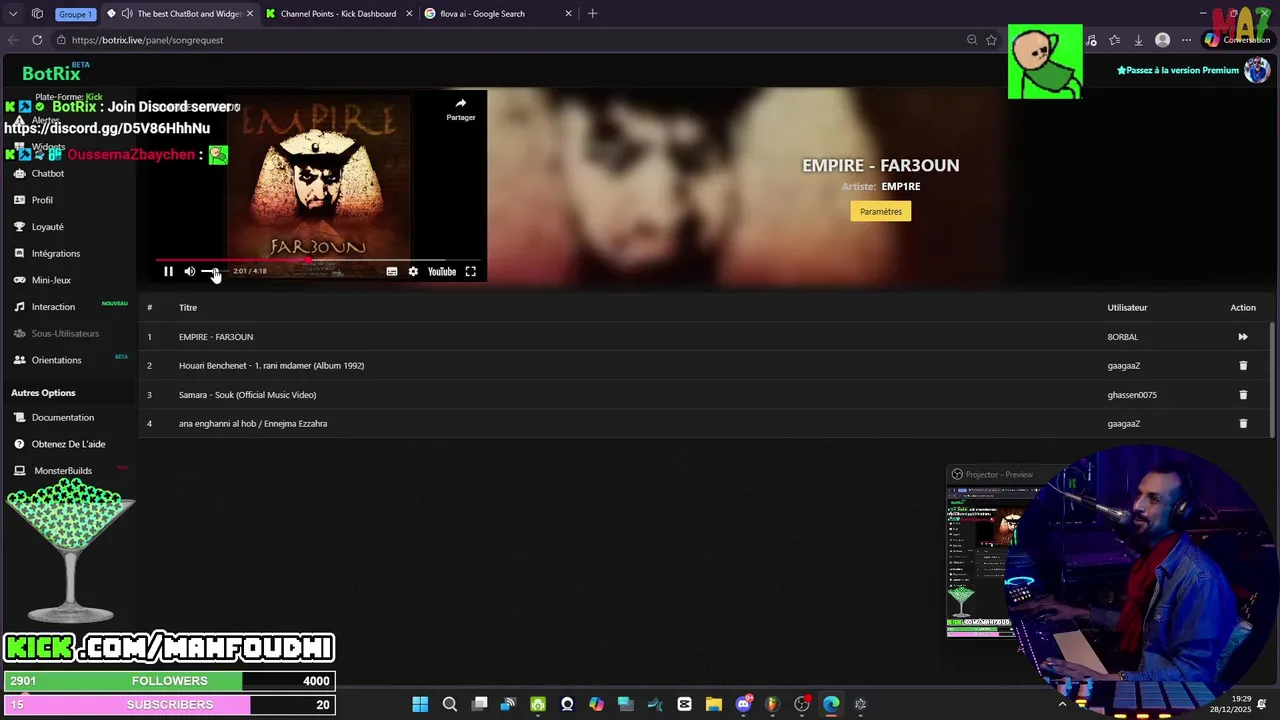Image resolution: width=1280 pixels, height=720 pixels.
Task: Close the BotRix ChatBot browser tab
Action: point(250,14)
